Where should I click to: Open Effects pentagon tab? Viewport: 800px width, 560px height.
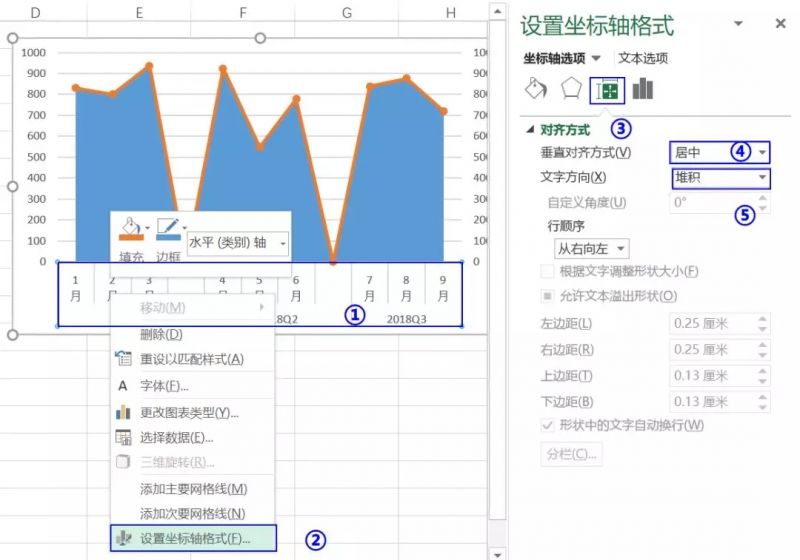(x=571, y=89)
